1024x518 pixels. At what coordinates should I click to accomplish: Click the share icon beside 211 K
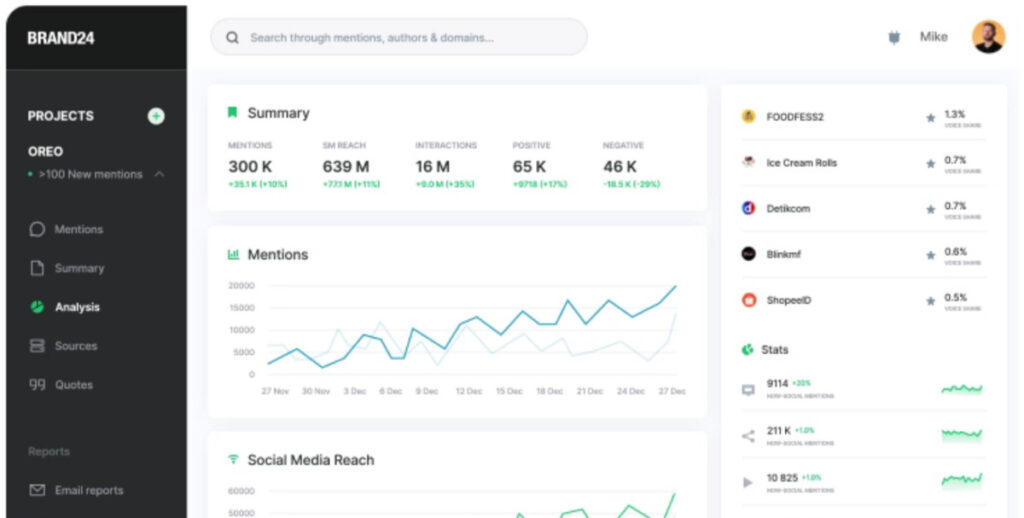[748, 436]
